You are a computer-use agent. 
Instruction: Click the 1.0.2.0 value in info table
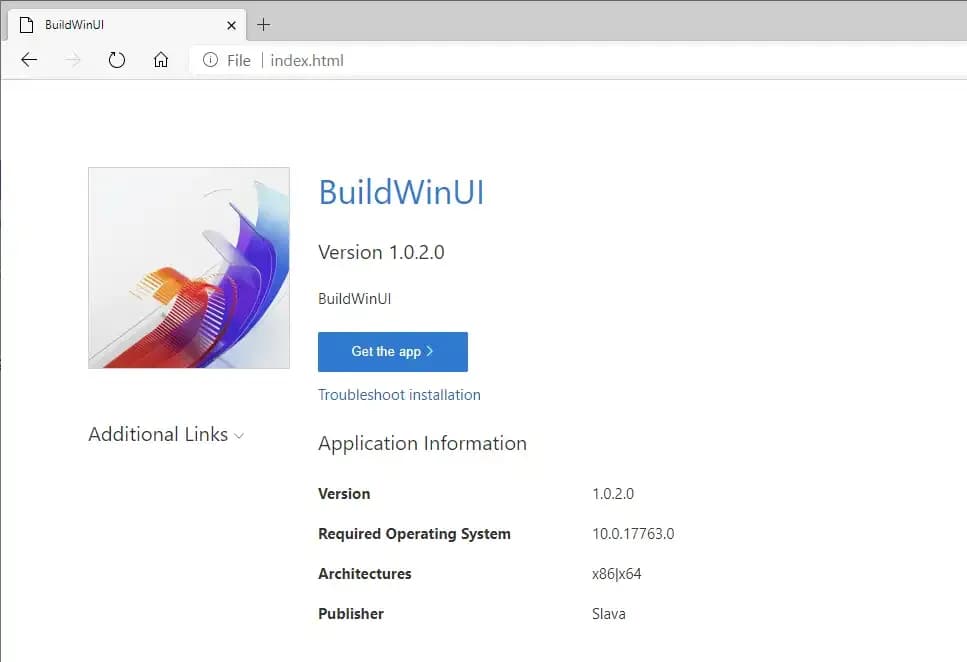(613, 494)
